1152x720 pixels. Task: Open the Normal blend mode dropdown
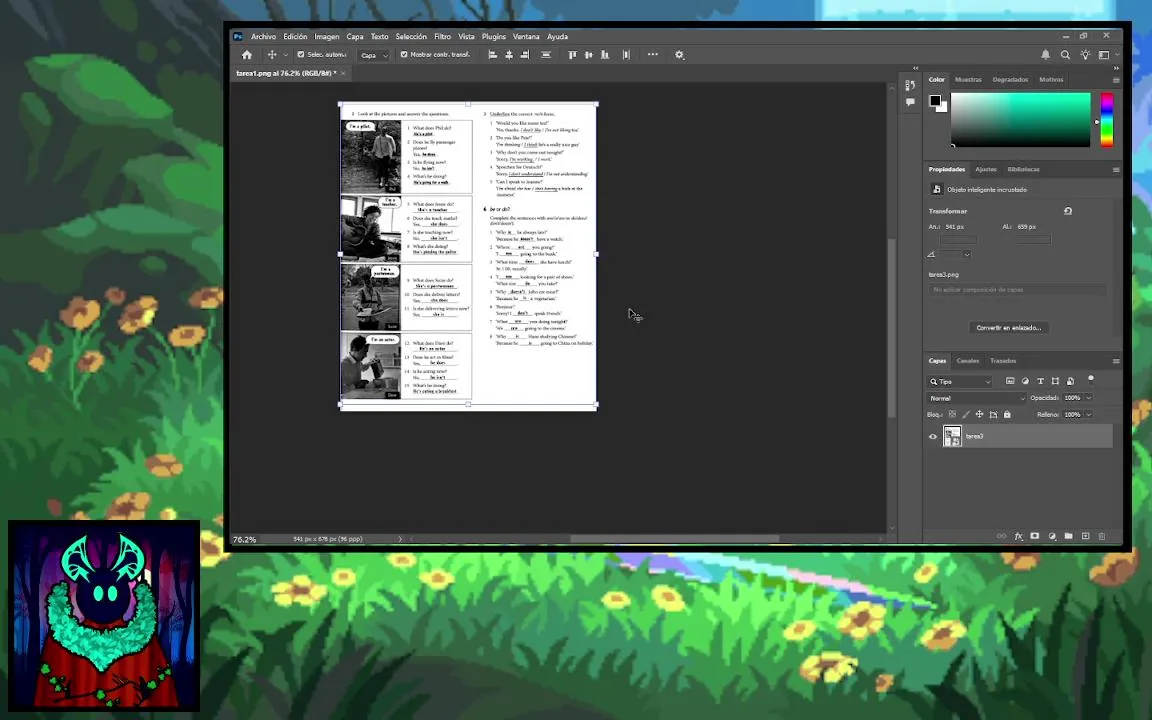pyautogui.click(x=977, y=398)
